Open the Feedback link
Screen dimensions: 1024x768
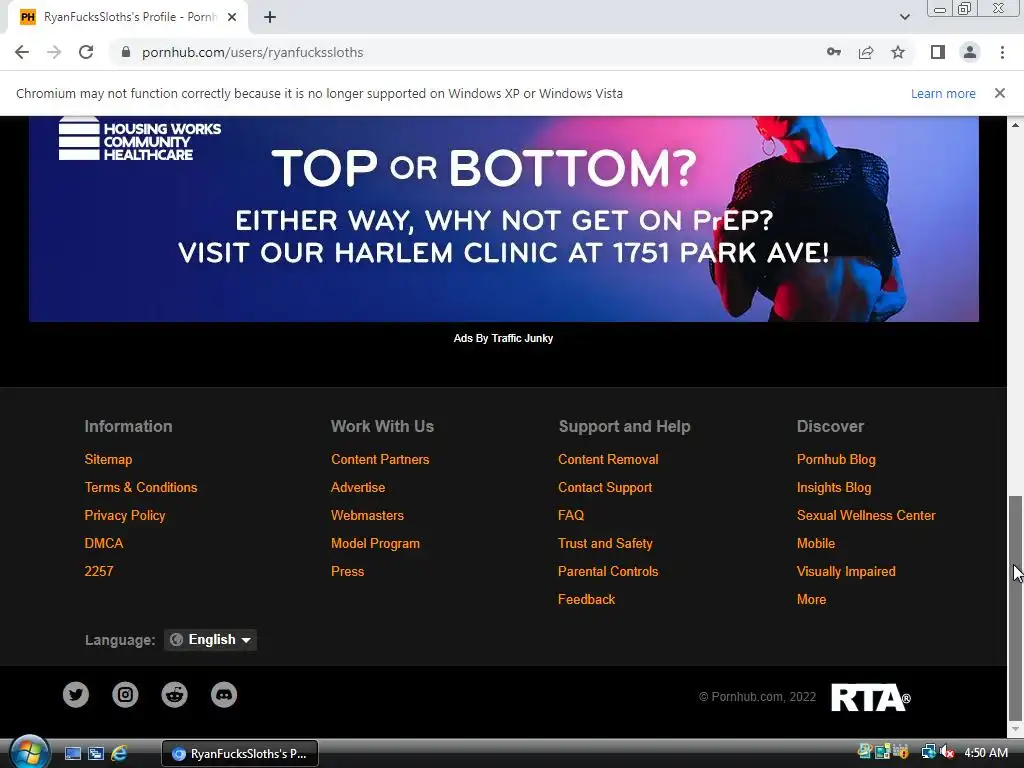pyautogui.click(x=586, y=600)
